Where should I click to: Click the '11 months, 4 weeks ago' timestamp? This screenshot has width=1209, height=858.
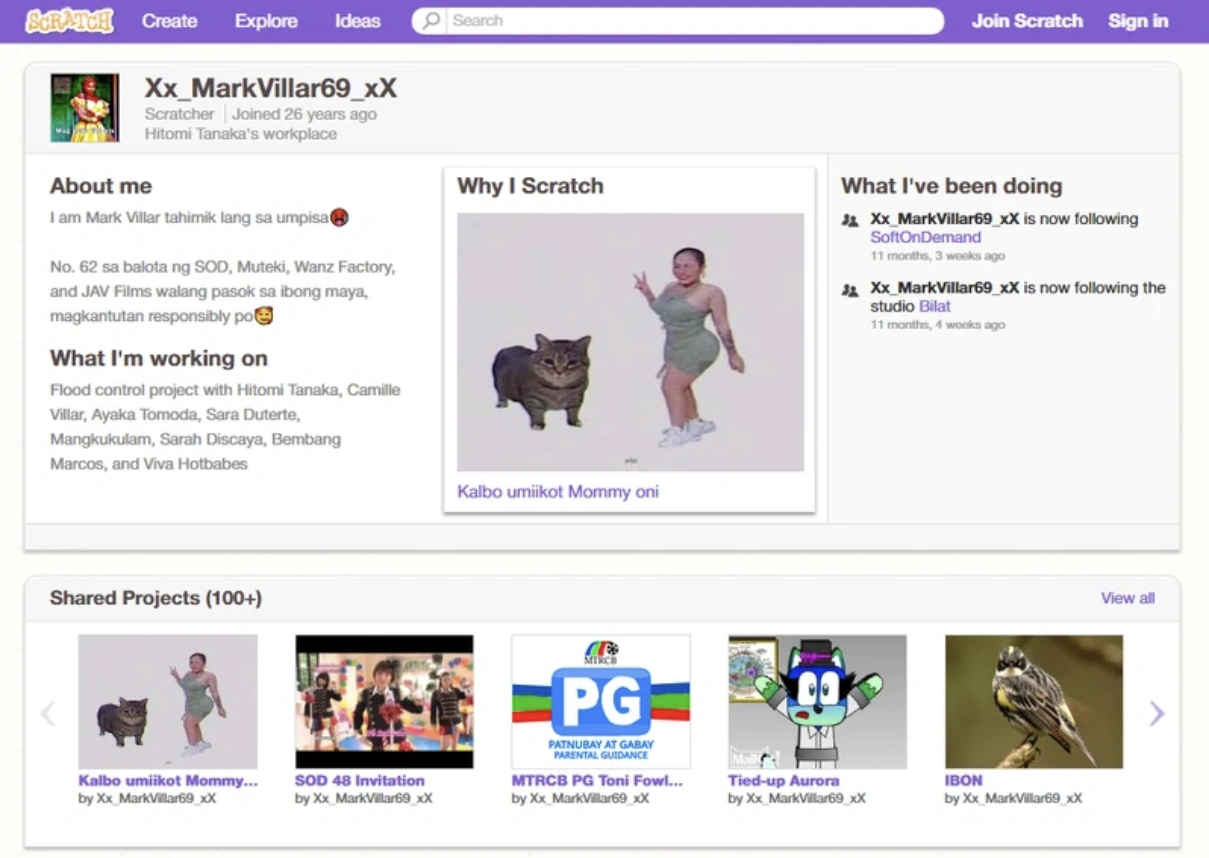tap(937, 325)
